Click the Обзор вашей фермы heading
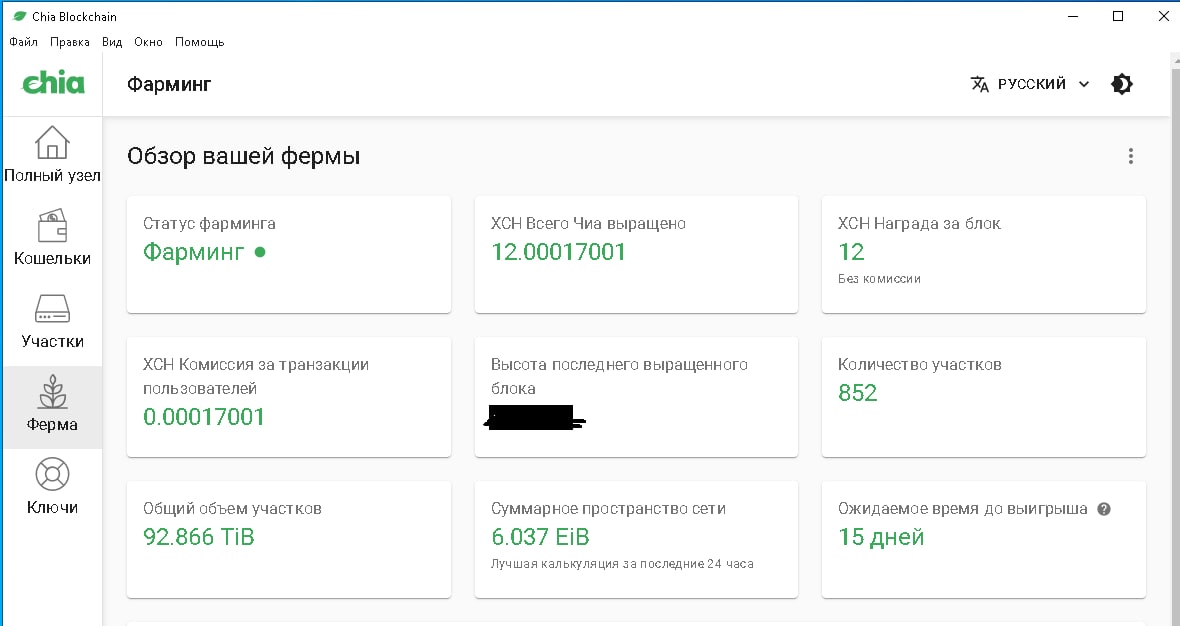 coord(243,156)
